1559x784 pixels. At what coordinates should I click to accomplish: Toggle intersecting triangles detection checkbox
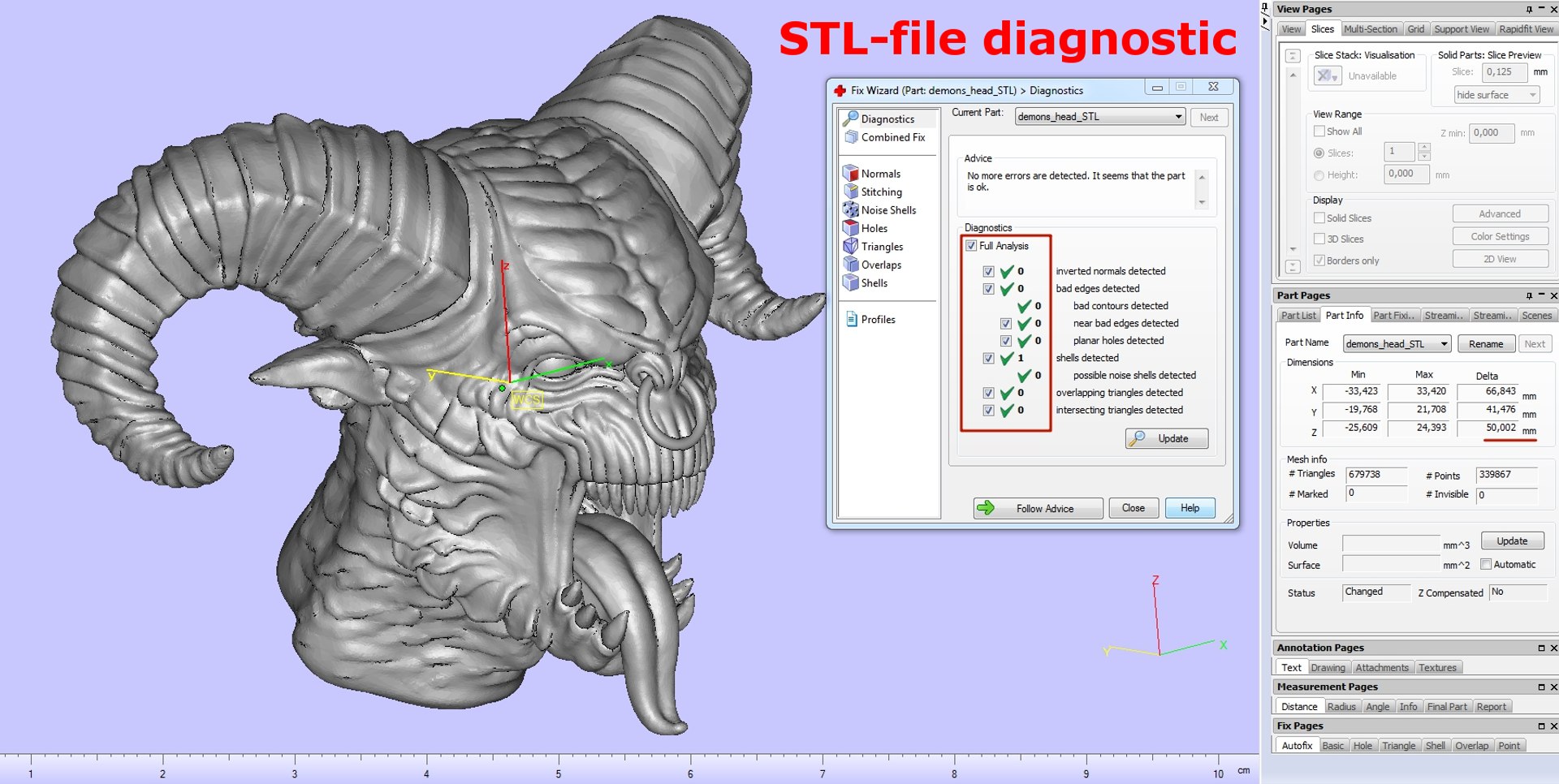tap(988, 410)
